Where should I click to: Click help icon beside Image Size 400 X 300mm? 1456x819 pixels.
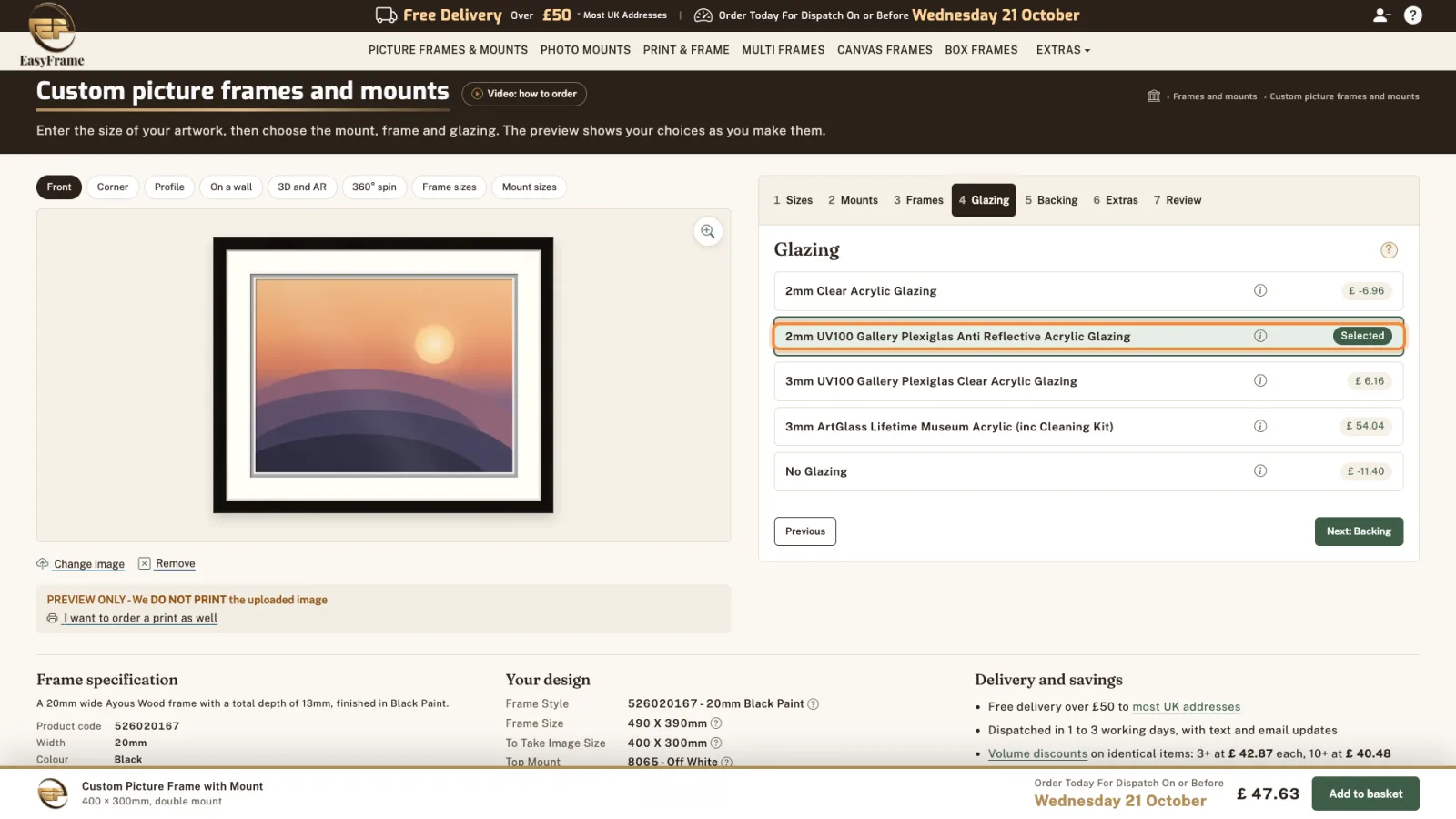(x=716, y=743)
